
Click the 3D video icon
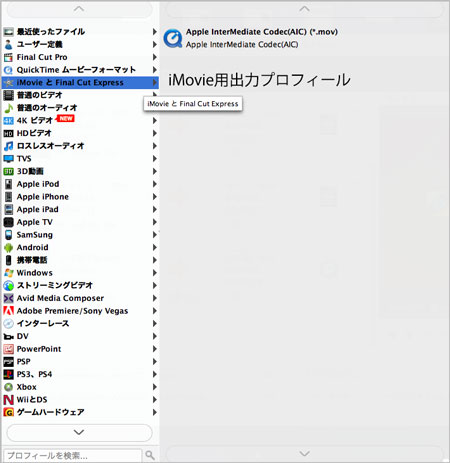pos(8,171)
